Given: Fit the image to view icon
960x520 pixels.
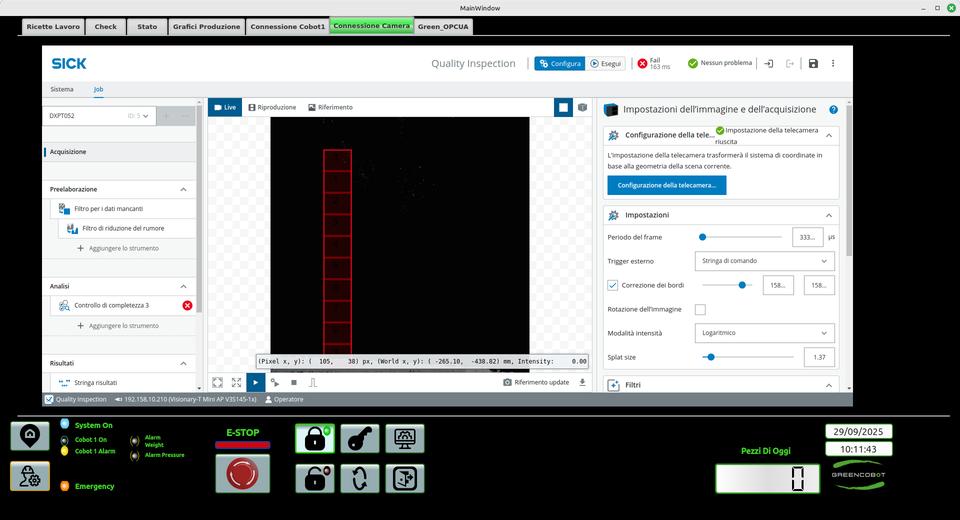Looking at the screenshot, I should pos(217,382).
